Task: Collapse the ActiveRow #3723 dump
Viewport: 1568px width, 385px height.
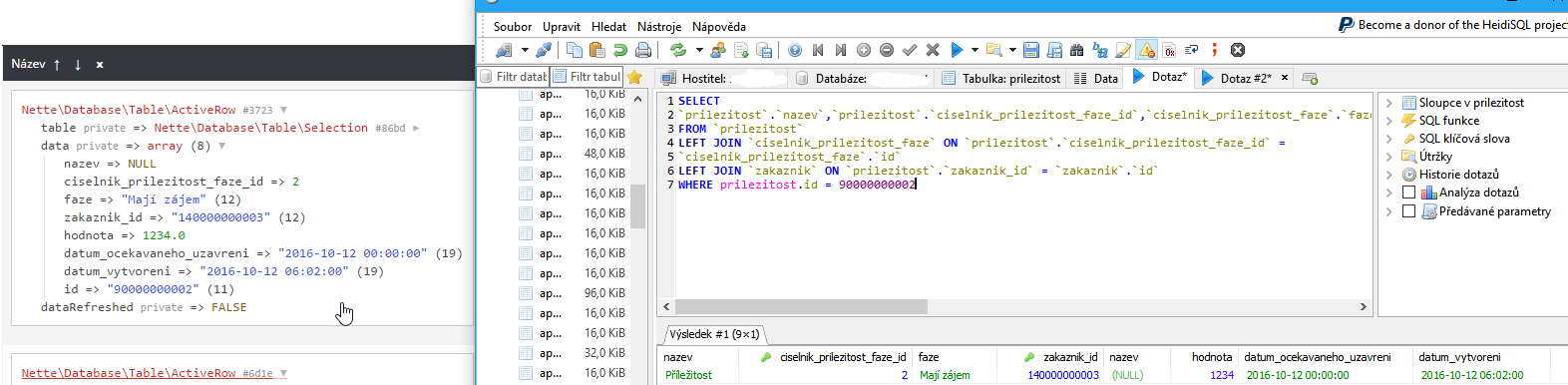Action: coord(283,110)
